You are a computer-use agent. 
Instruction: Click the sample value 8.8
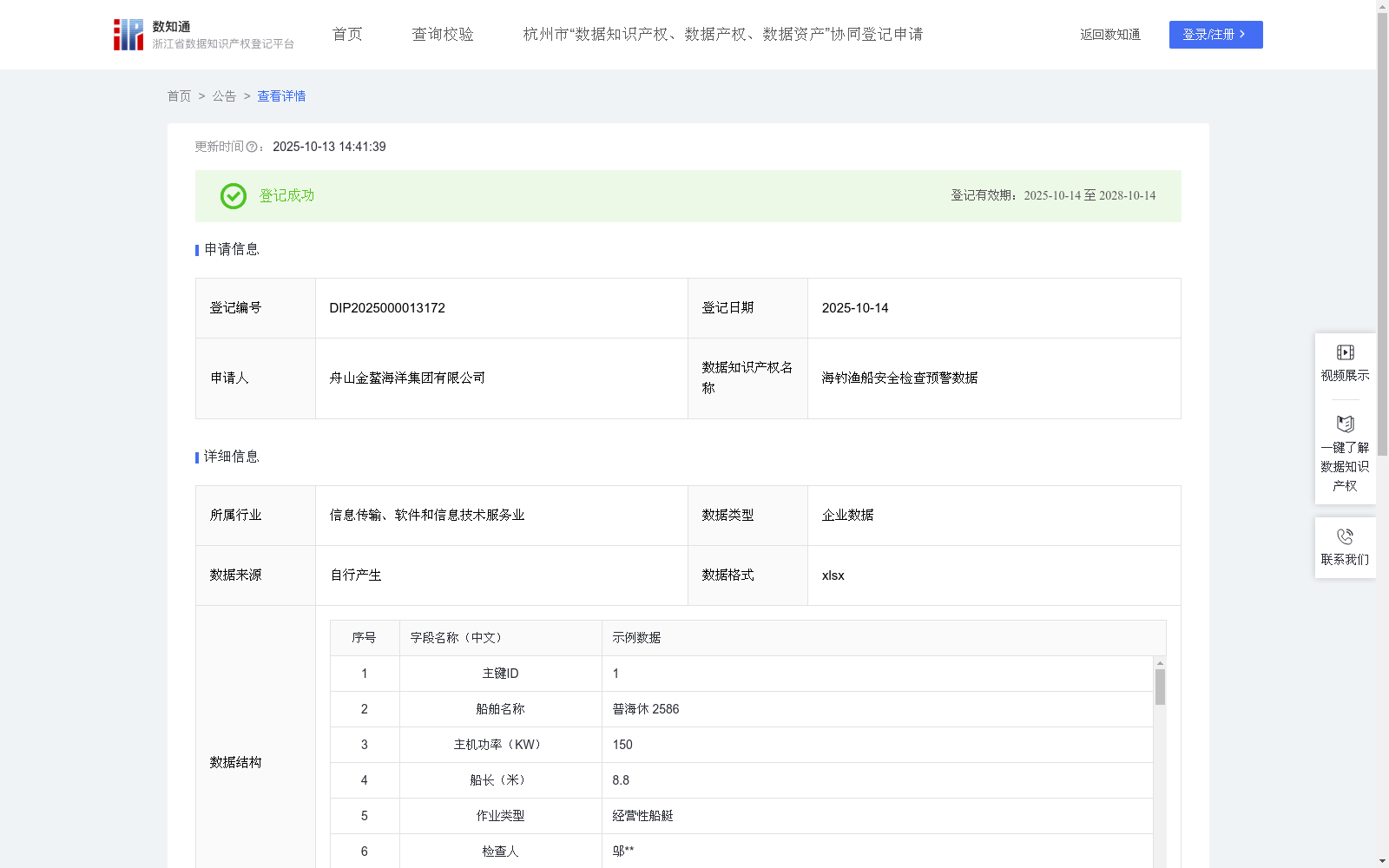621,780
